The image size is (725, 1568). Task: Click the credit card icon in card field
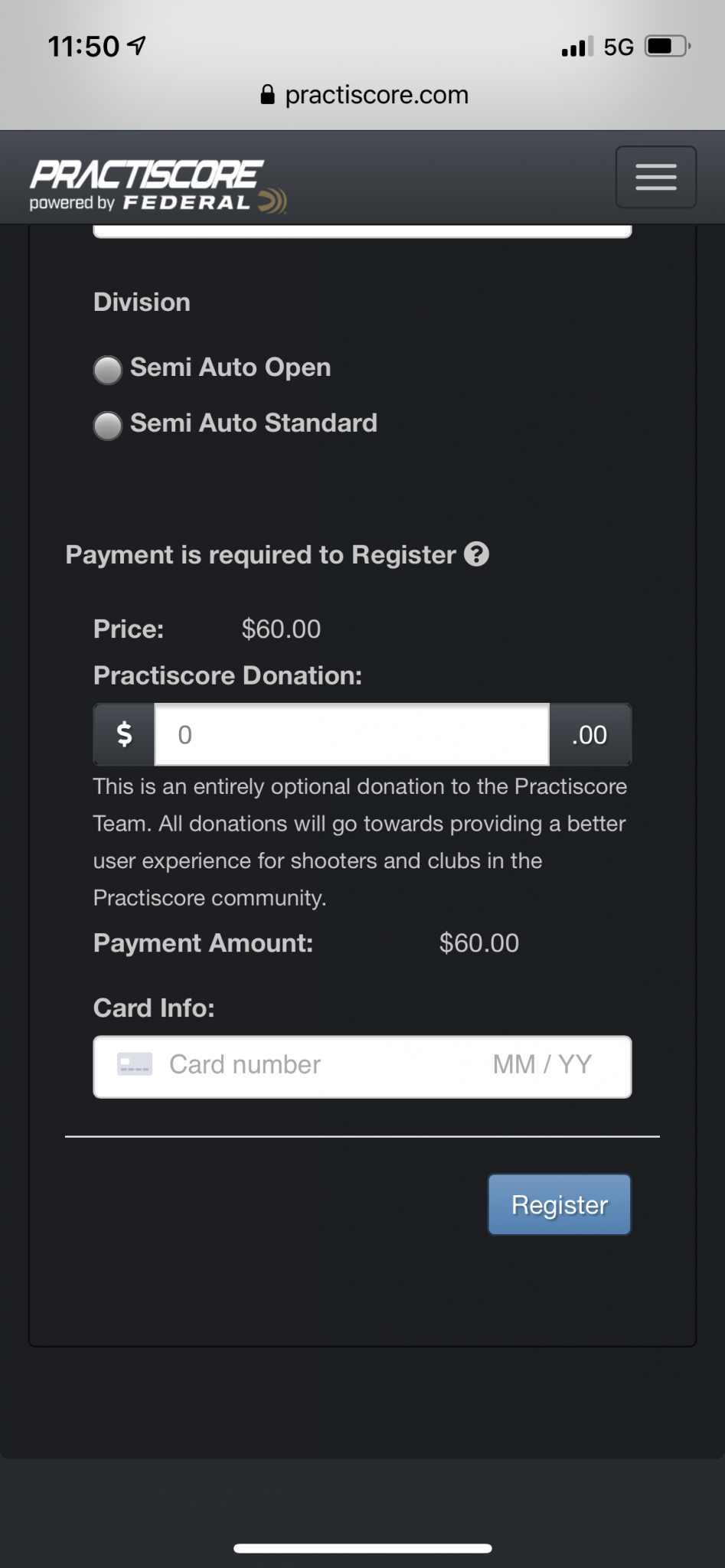135,1064
